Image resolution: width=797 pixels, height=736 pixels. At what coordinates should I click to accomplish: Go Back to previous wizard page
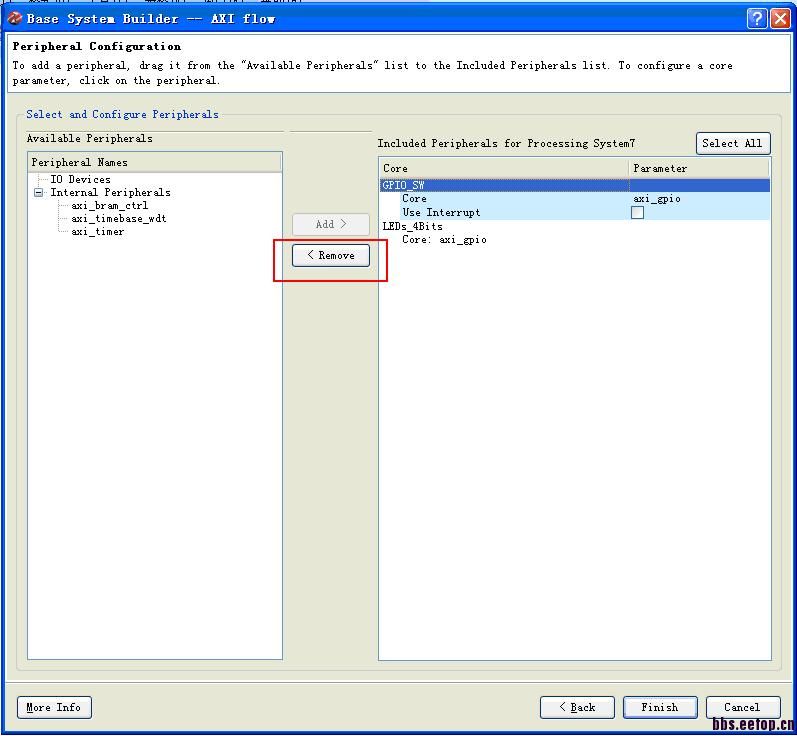coord(577,707)
